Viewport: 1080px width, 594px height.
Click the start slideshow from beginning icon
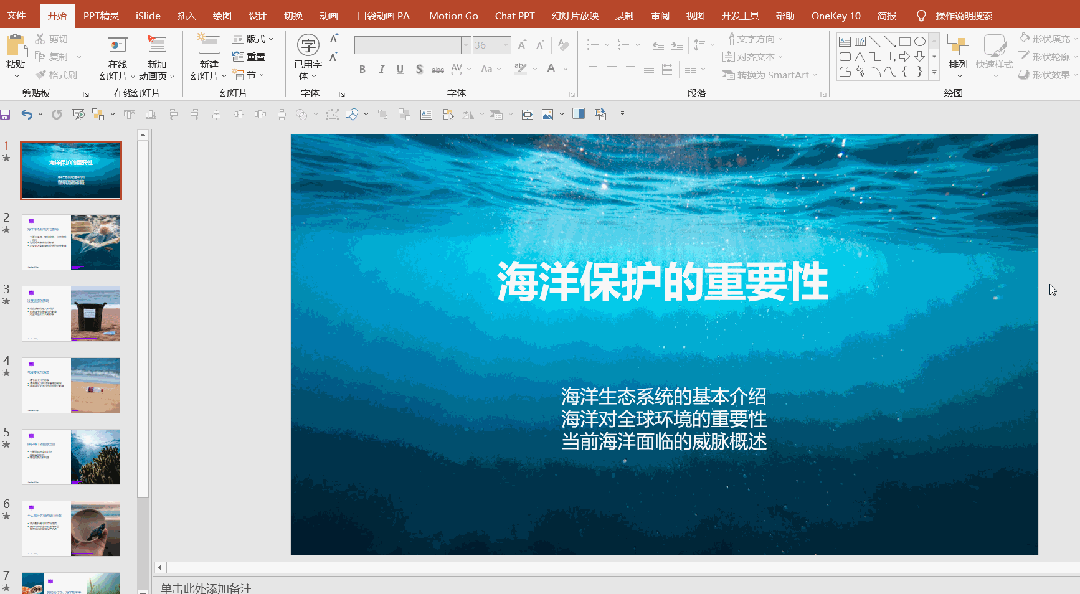(78, 114)
